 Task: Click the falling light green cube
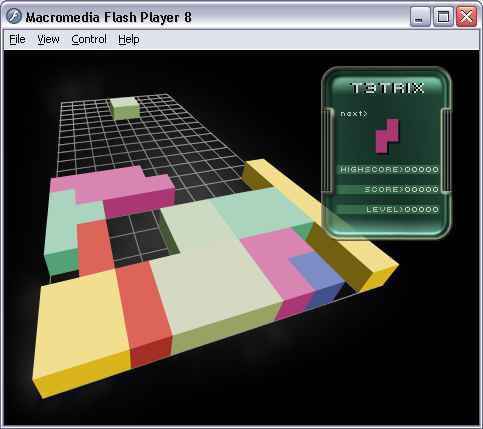[x=125, y=108]
